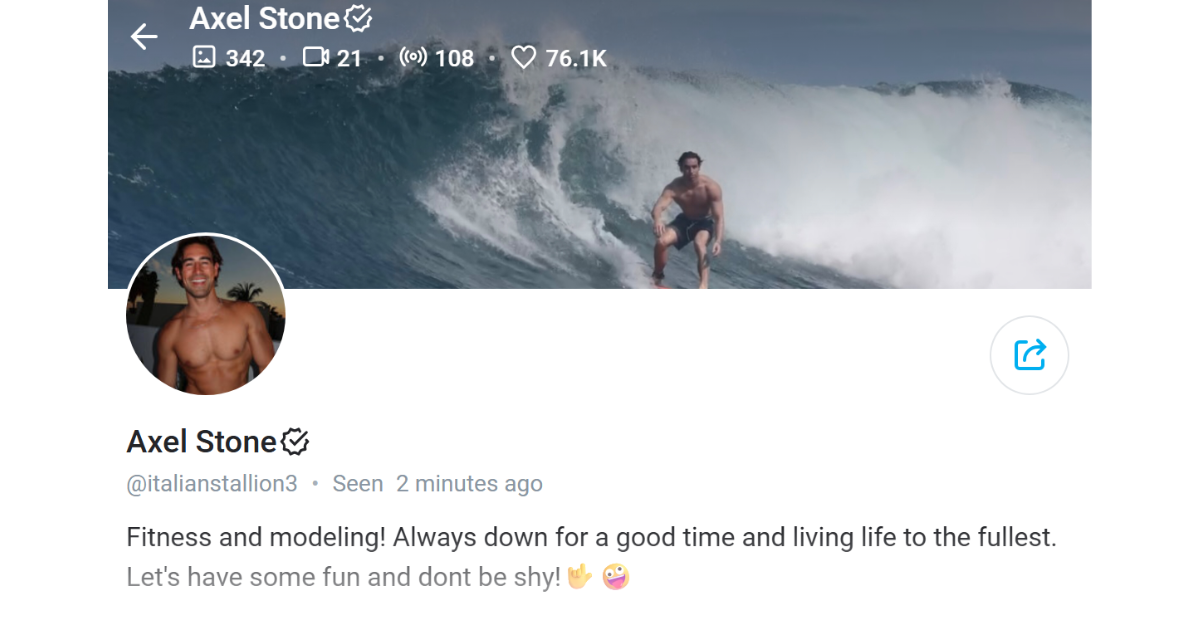
Task: Click the zany face emoji in bio
Action: tap(616, 577)
